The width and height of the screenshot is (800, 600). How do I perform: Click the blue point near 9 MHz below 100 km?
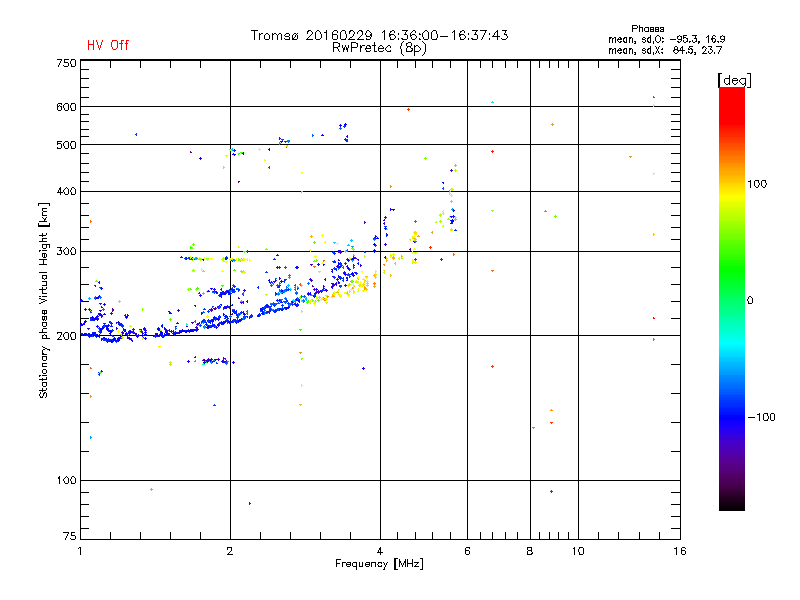[x=552, y=492]
